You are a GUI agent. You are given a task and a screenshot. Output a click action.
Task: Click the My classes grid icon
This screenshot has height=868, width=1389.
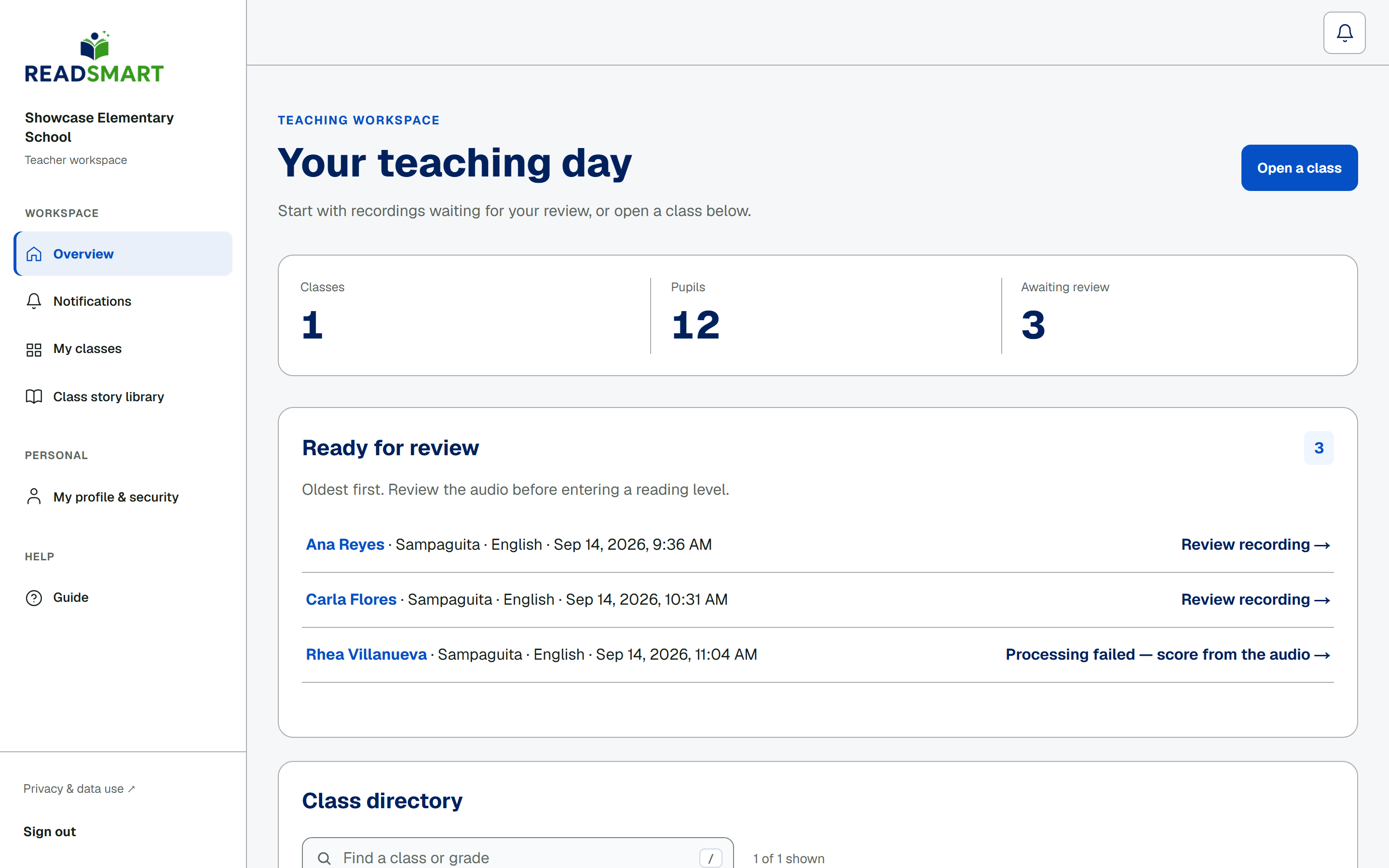pos(34,349)
